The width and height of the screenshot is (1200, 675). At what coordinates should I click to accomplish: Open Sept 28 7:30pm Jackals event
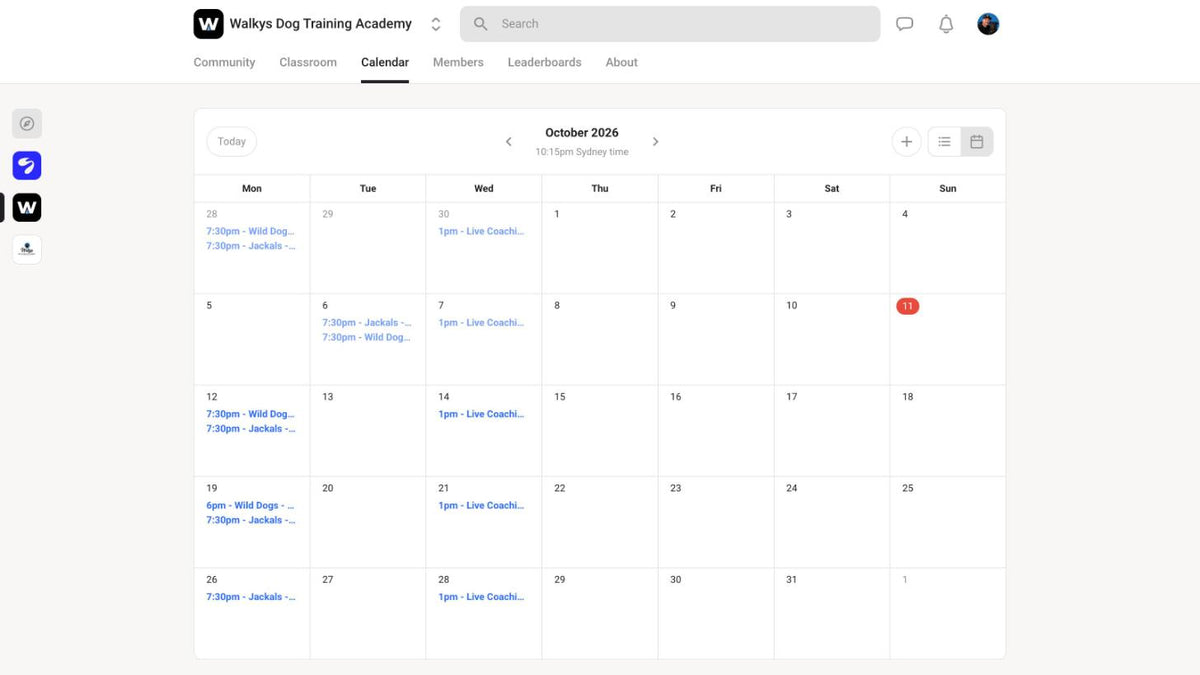(x=251, y=246)
